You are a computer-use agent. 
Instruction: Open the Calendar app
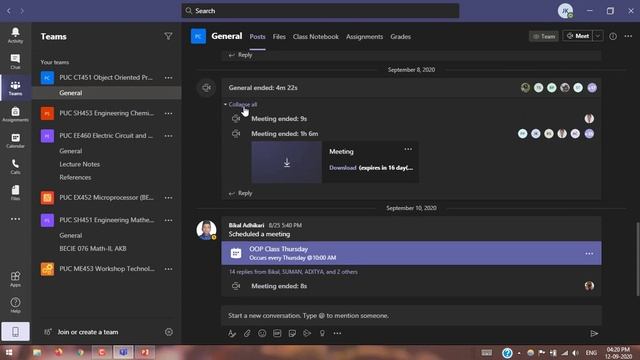pos(15,140)
